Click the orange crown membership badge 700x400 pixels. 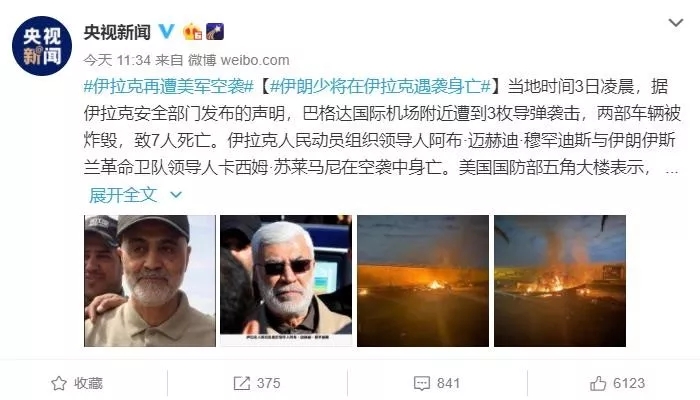[x=193, y=31]
